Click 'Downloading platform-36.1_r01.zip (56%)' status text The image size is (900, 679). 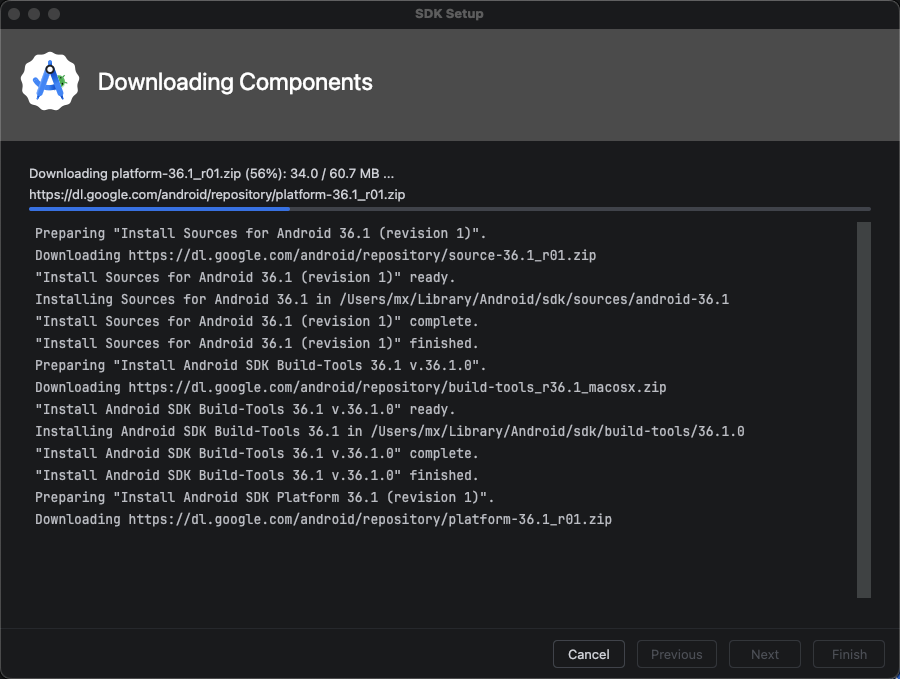click(x=212, y=173)
